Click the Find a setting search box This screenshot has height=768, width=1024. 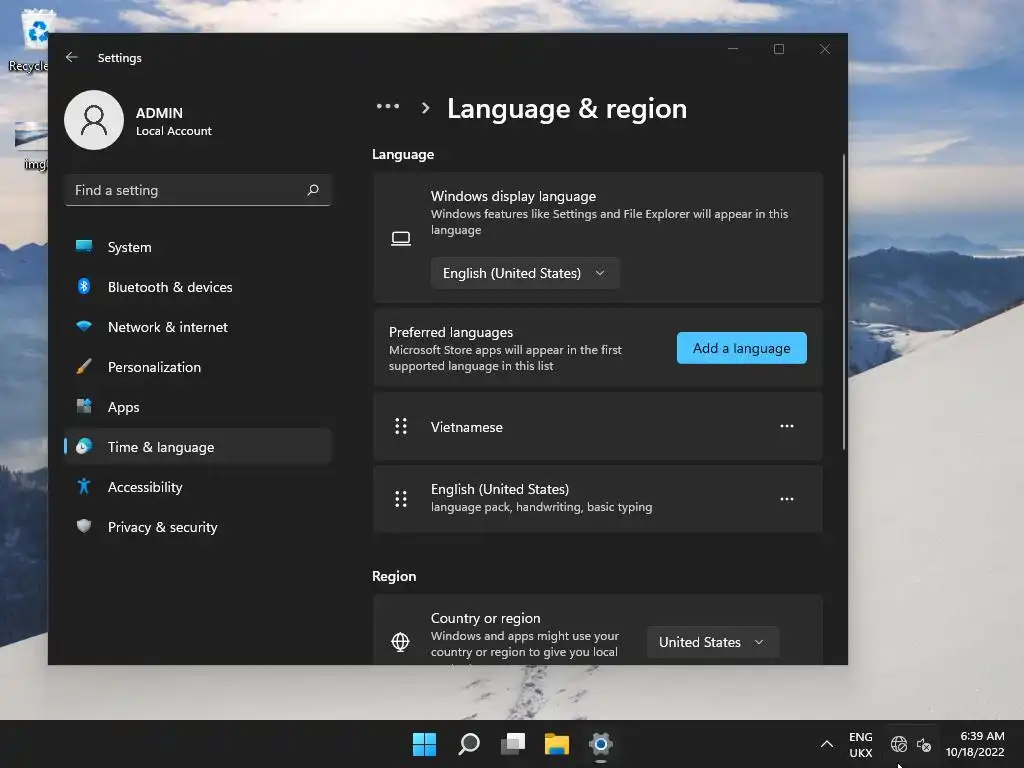198,190
